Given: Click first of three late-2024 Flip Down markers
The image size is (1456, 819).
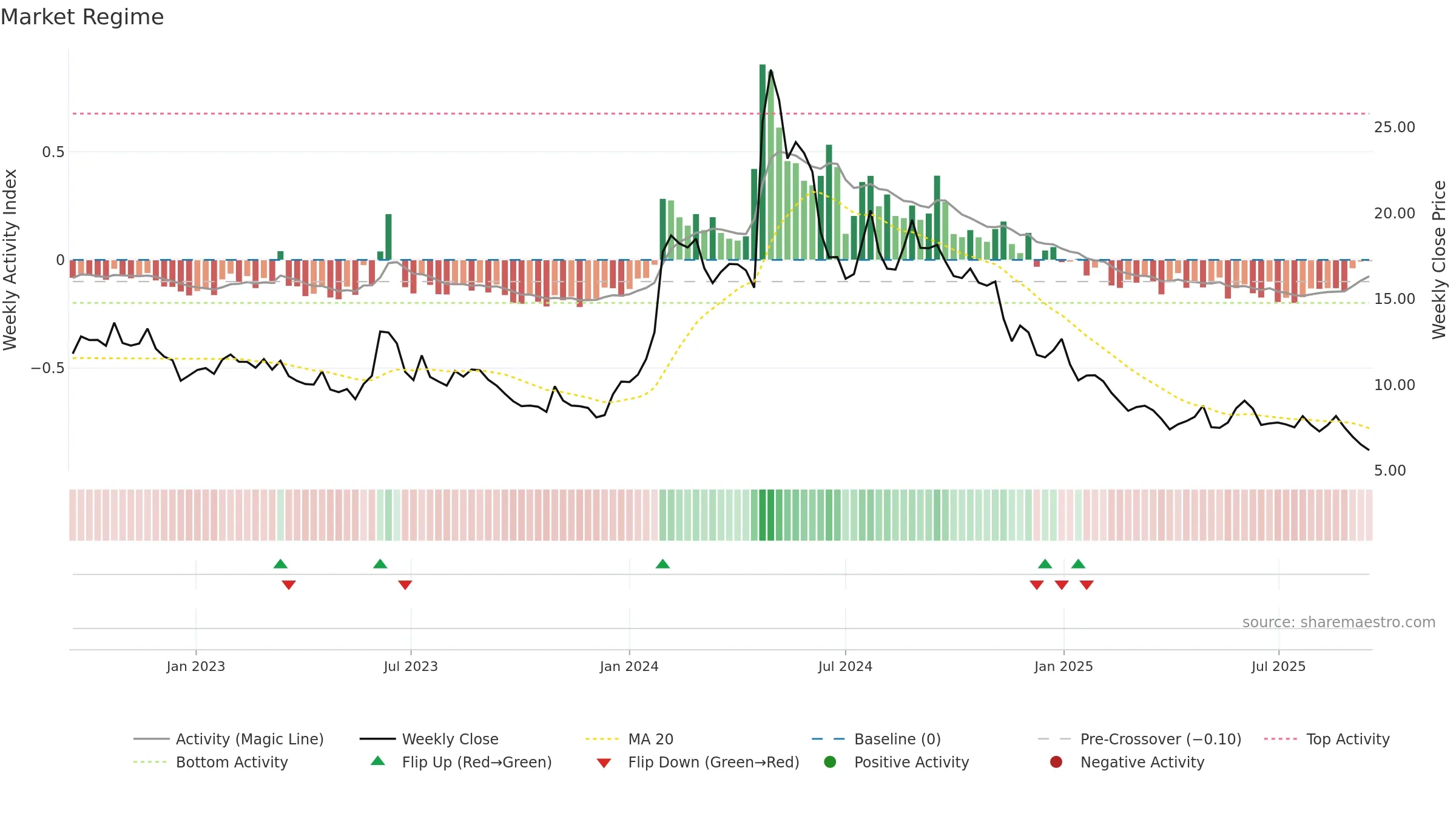Looking at the screenshot, I should click(1037, 585).
